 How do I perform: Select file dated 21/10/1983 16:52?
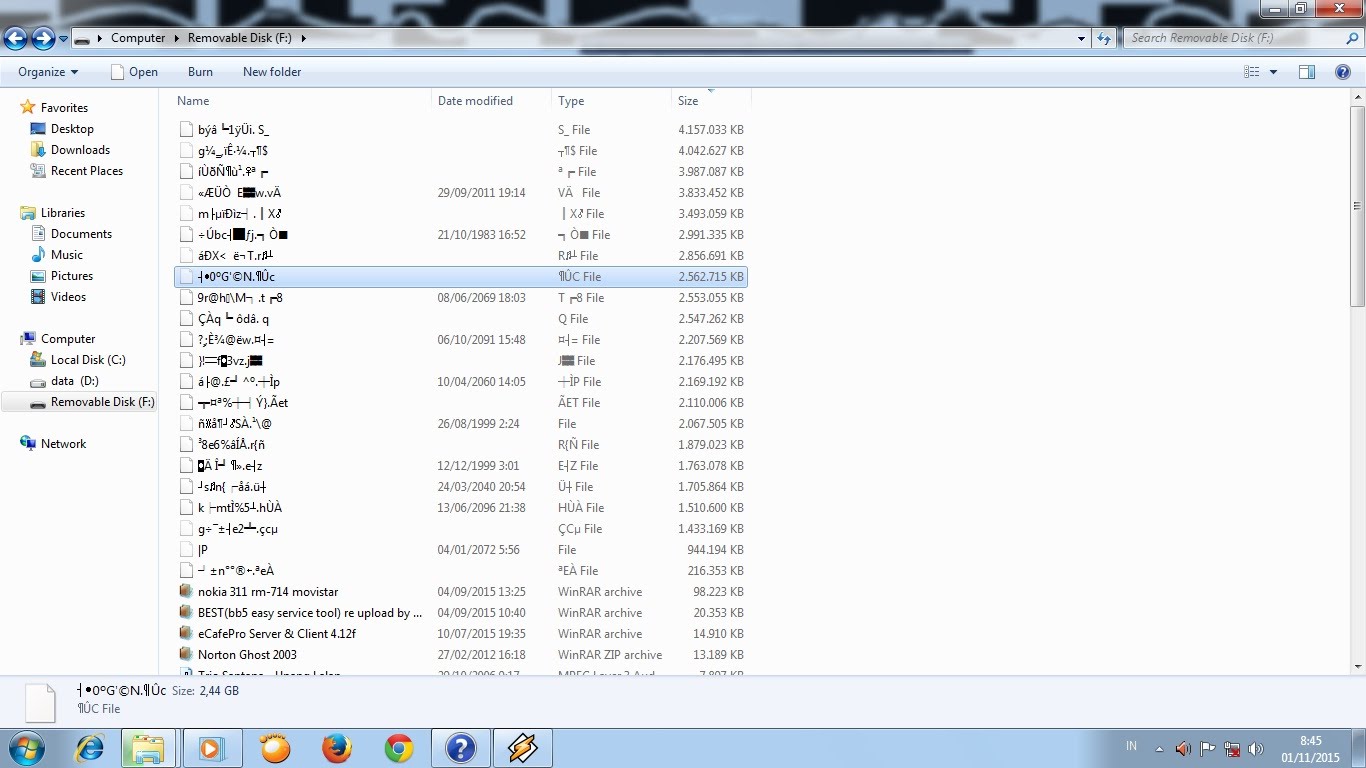pyautogui.click(x=461, y=235)
